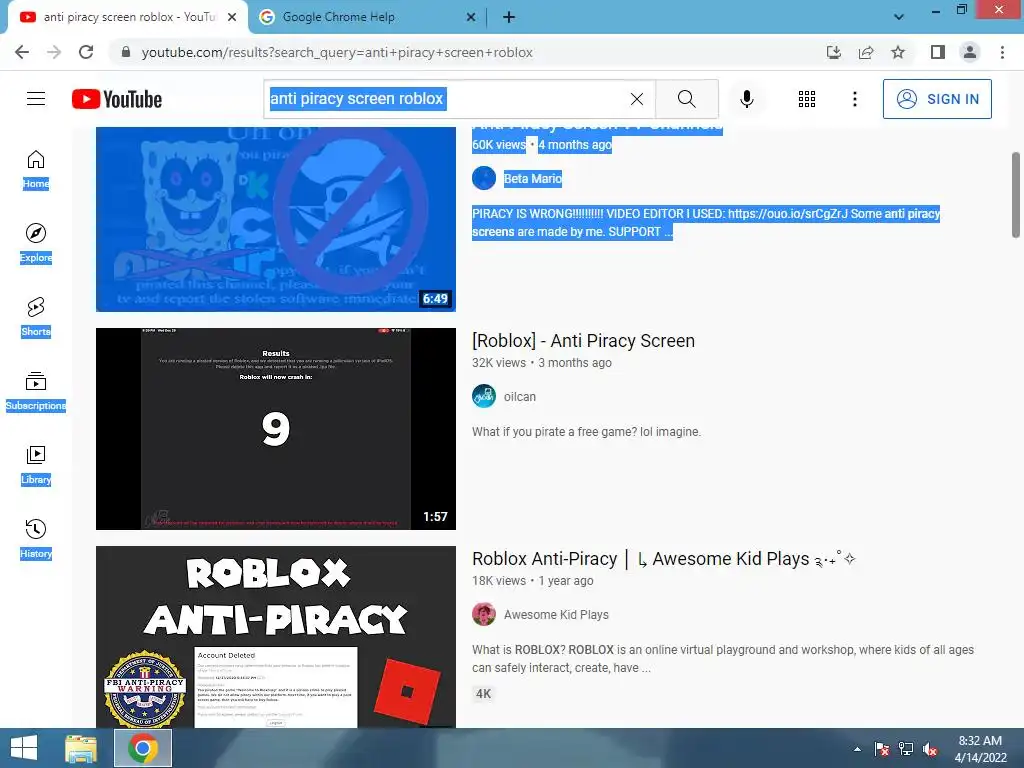Go back in Chrome
1024x768 pixels.
tap(22, 52)
